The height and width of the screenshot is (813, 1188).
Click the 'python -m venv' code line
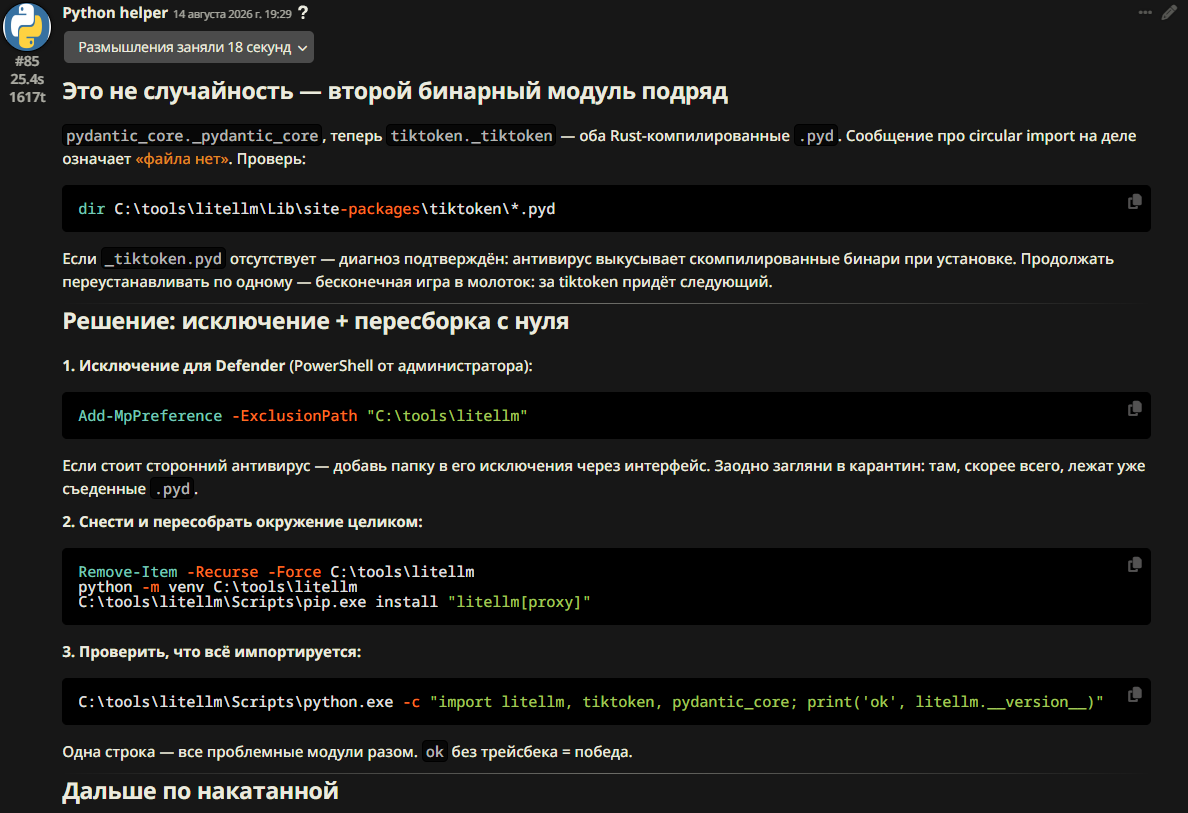point(217,587)
